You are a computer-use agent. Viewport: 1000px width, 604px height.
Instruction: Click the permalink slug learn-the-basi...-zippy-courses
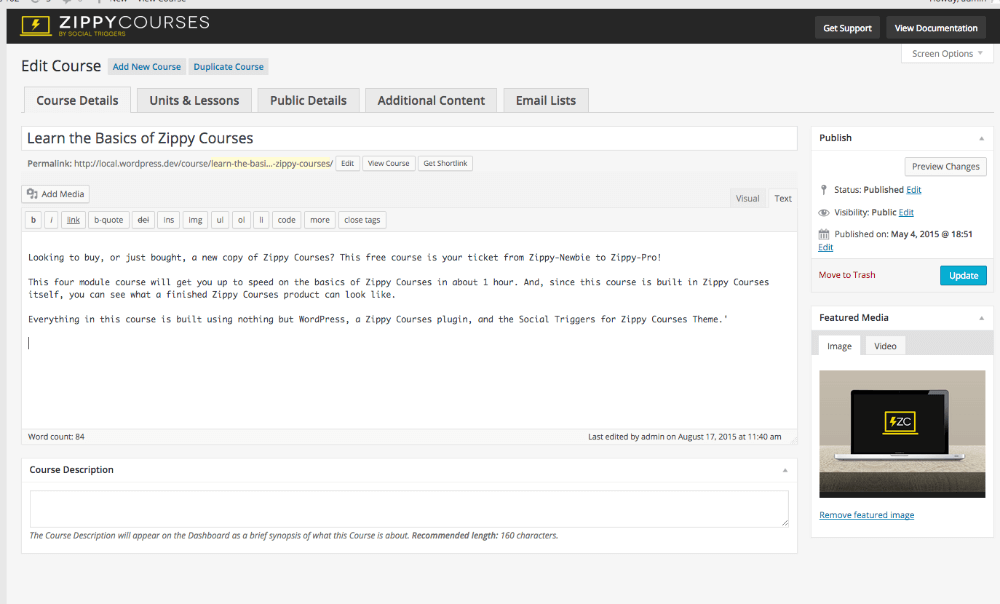pos(271,163)
